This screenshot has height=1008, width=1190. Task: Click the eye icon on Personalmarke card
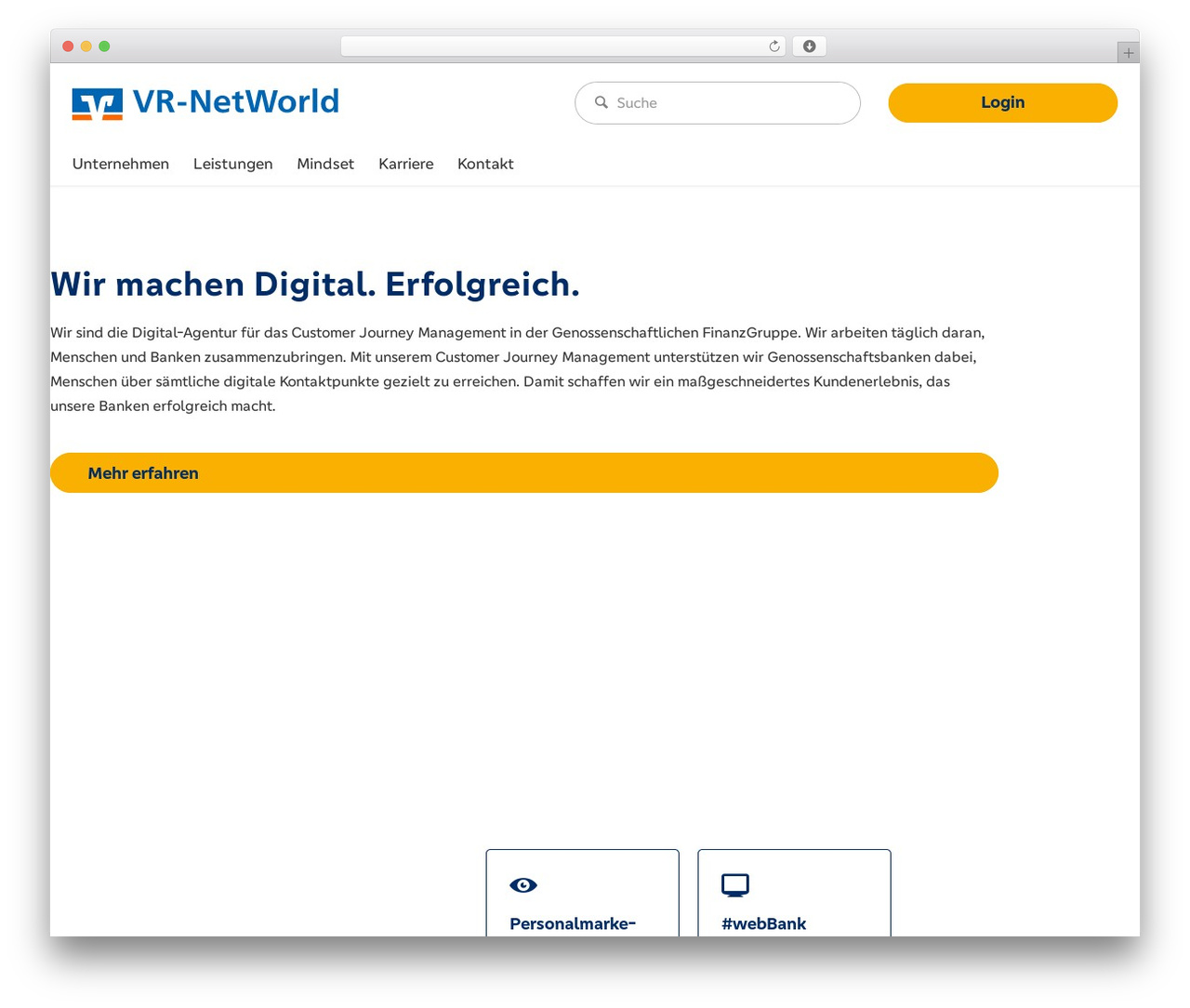pos(523,885)
